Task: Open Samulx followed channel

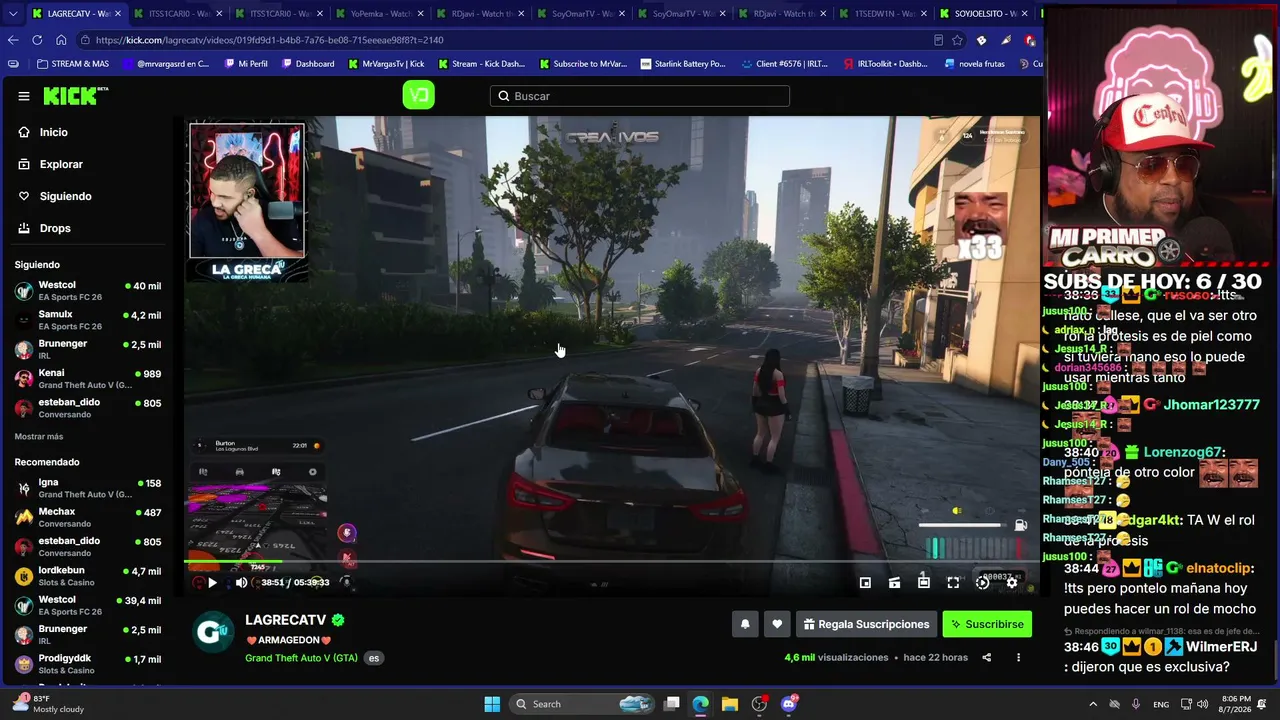Action: pos(88,320)
